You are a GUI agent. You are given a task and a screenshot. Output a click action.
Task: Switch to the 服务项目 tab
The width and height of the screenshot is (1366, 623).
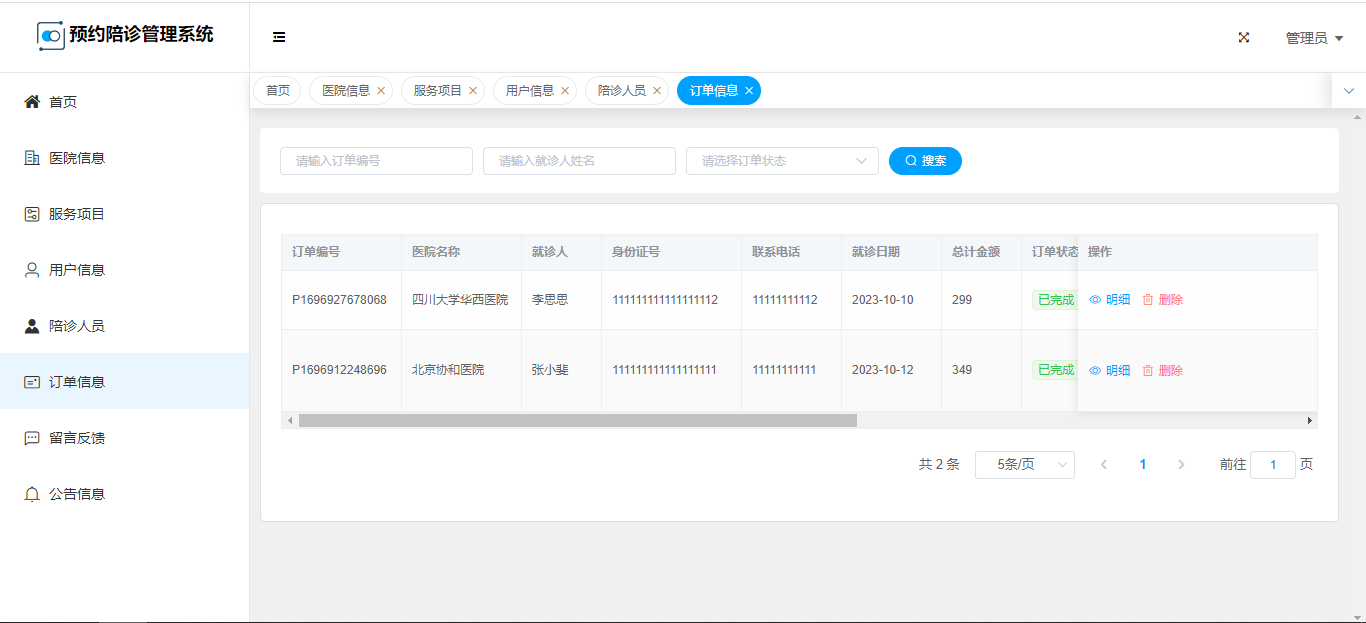pyautogui.click(x=437, y=91)
